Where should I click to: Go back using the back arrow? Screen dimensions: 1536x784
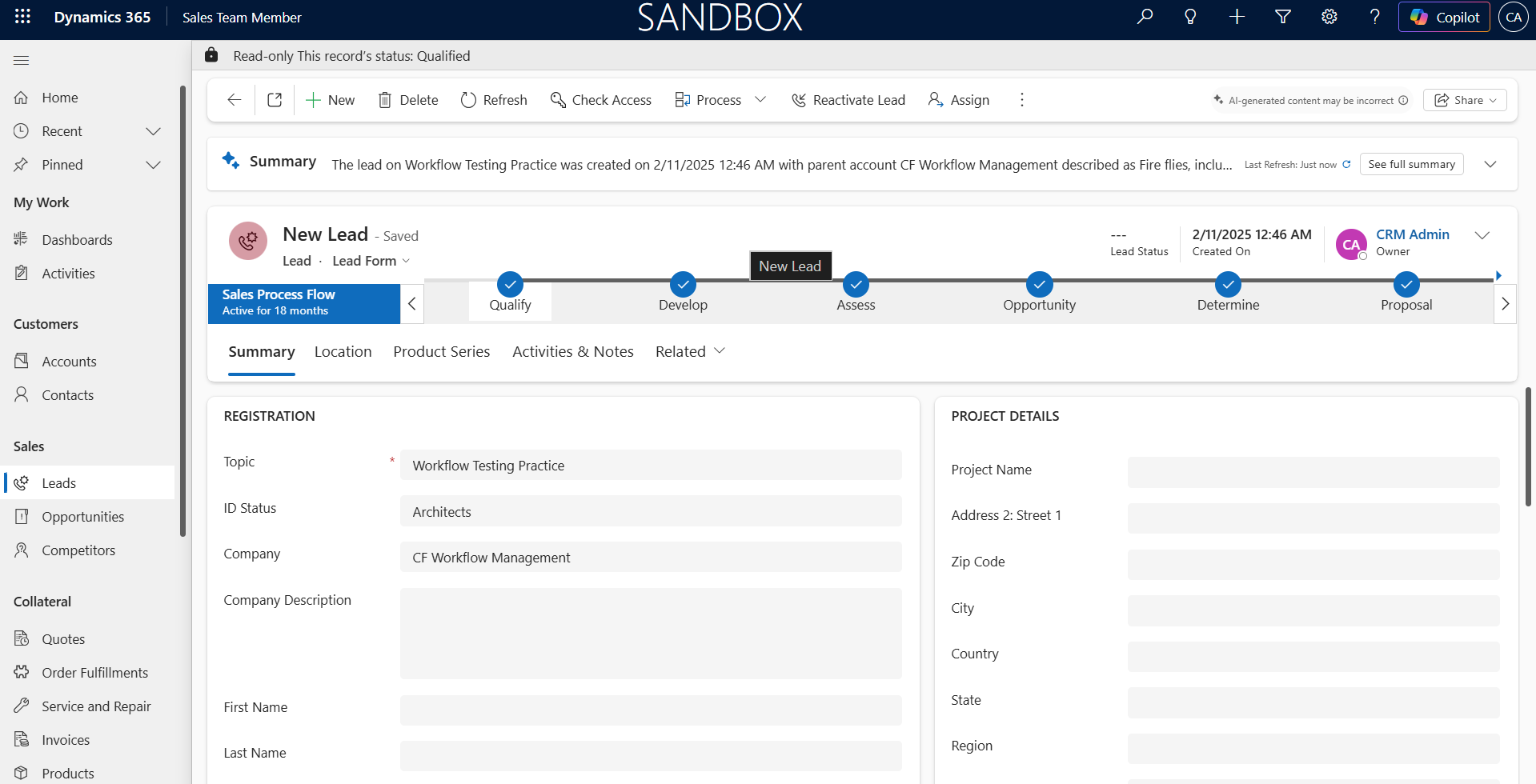pyautogui.click(x=235, y=100)
